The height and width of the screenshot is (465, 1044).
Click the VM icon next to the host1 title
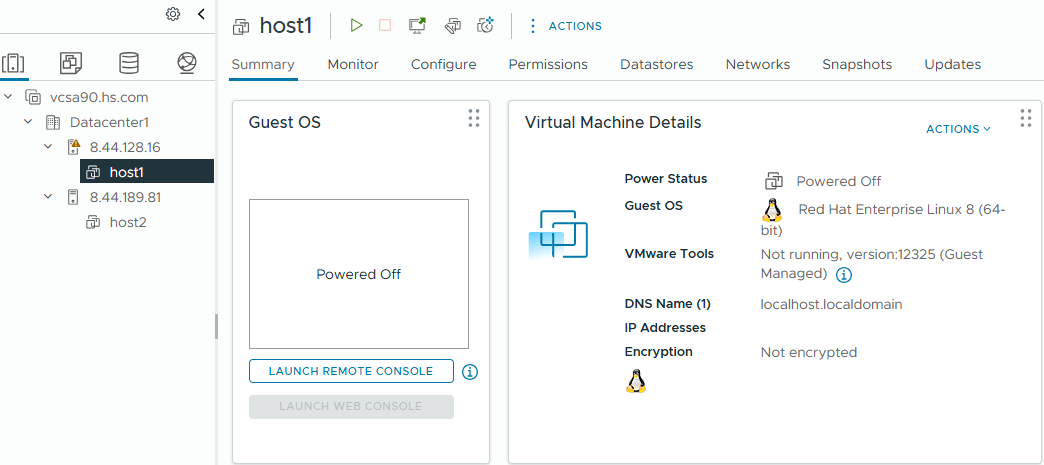click(x=240, y=27)
